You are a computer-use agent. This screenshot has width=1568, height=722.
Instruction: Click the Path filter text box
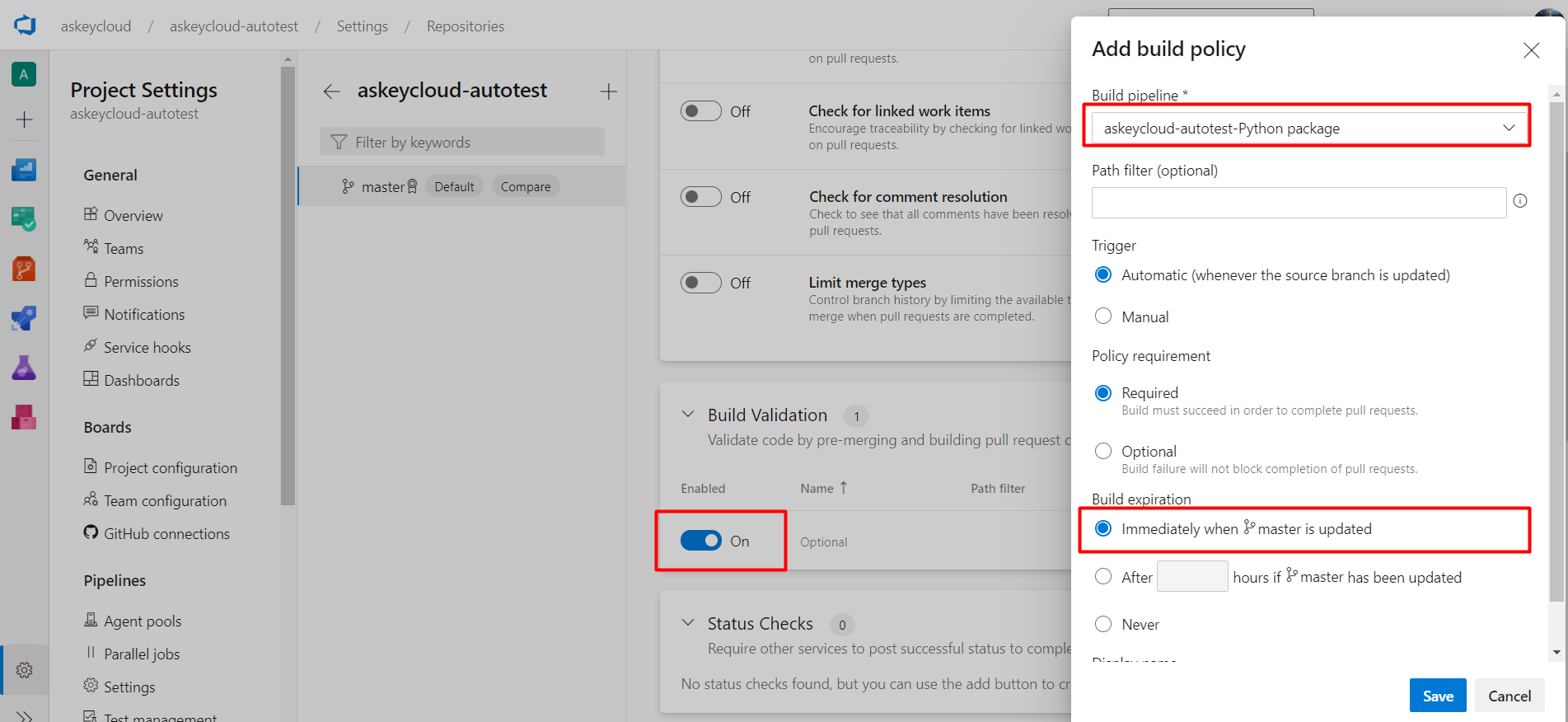click(1299, 203)
